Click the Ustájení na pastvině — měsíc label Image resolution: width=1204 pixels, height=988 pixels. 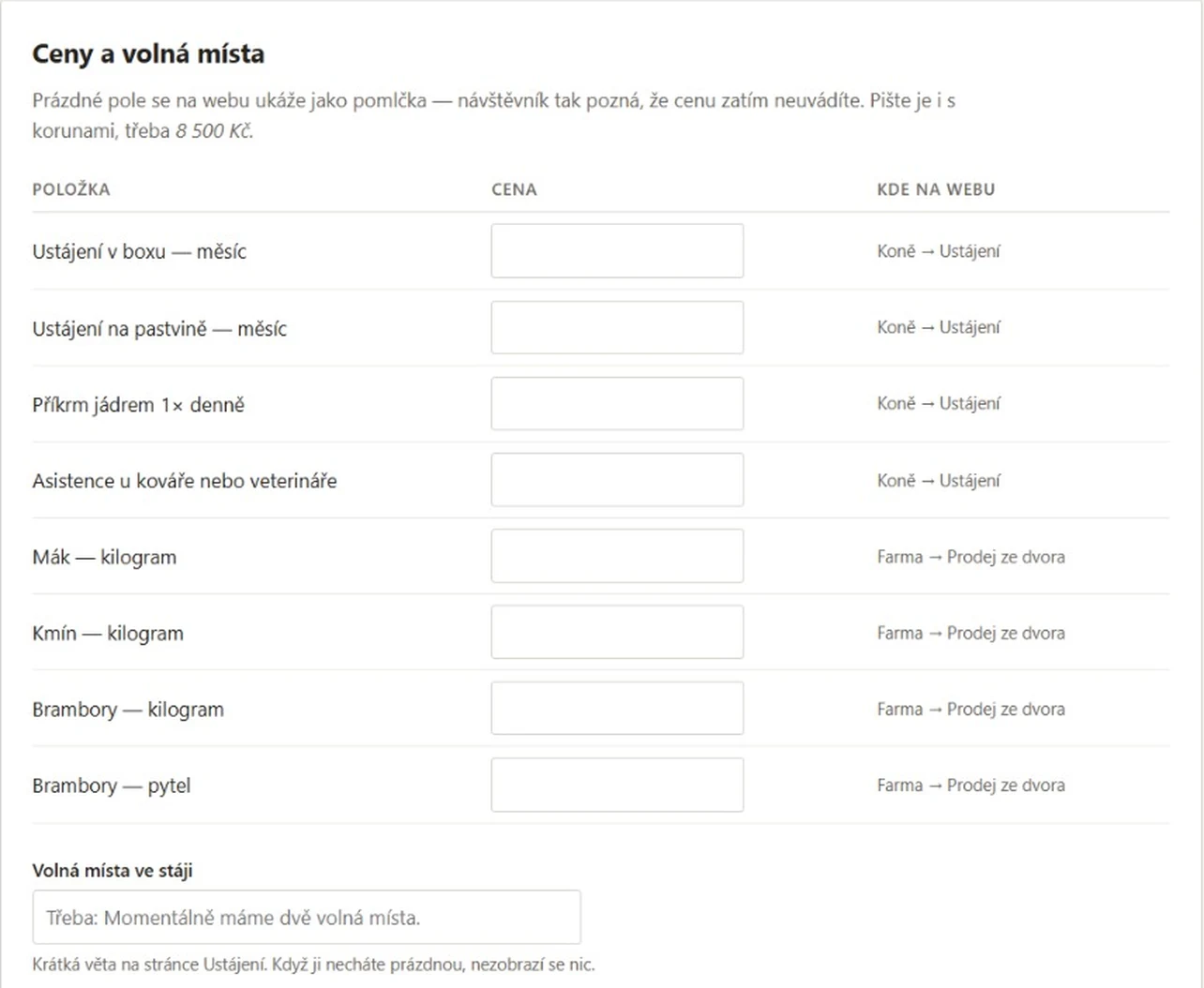point(159,329)
